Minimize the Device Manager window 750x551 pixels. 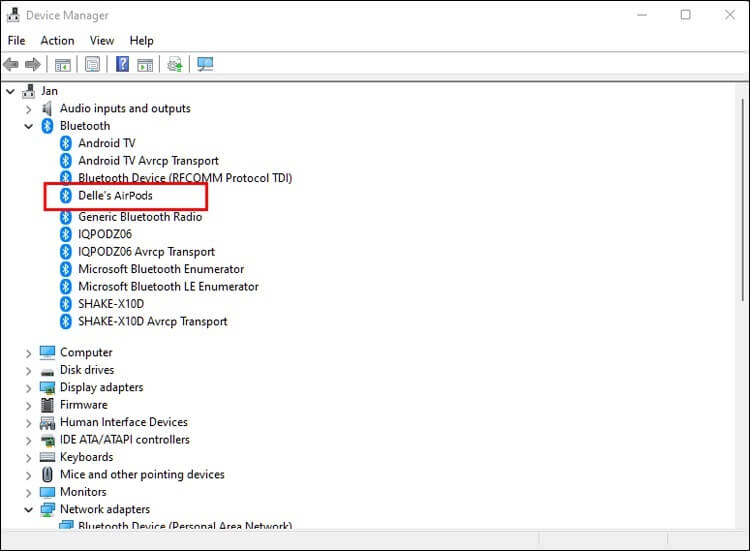(x=642, y=15)
